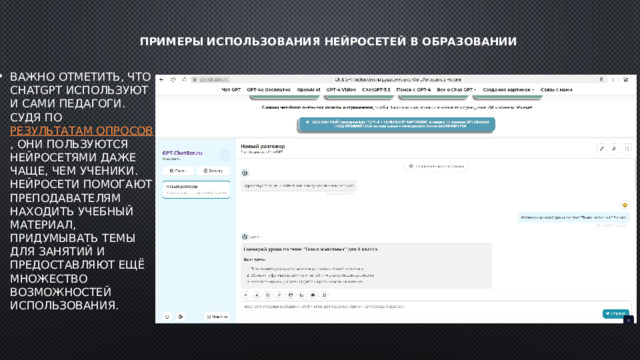Image resolution: width=640 pixels, height=360 pixels.
Task: Click the lesson scenario heading 'Сценарий урока'
Action: [310, 249]
